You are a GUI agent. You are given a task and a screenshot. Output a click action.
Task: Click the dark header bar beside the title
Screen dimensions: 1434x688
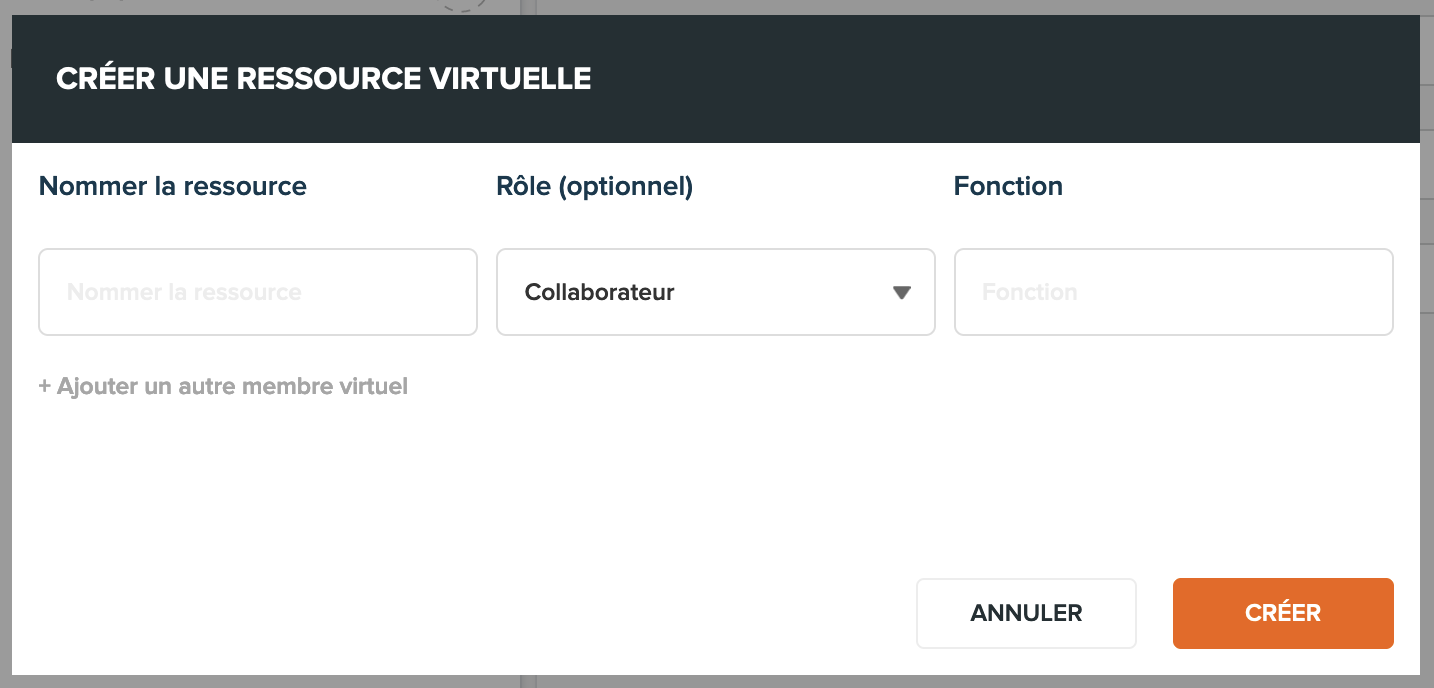pyautogui.click(x=1000, y=79)
